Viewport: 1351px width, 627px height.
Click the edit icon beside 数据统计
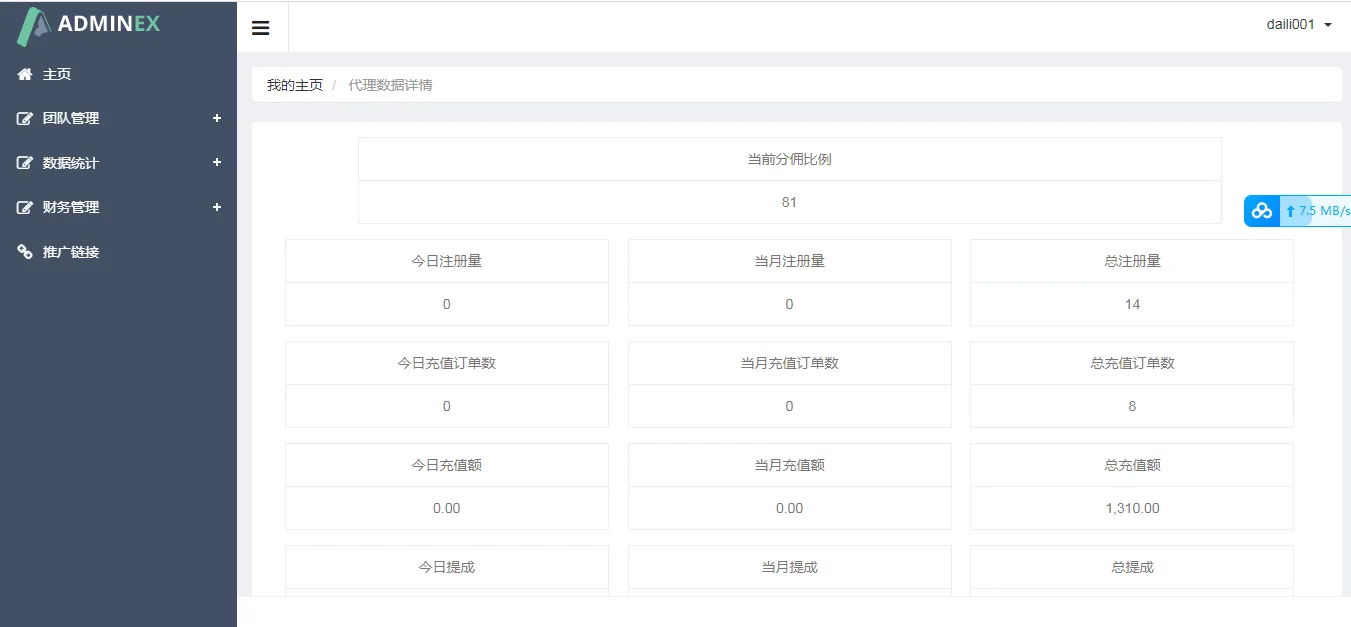pos(25,163)
